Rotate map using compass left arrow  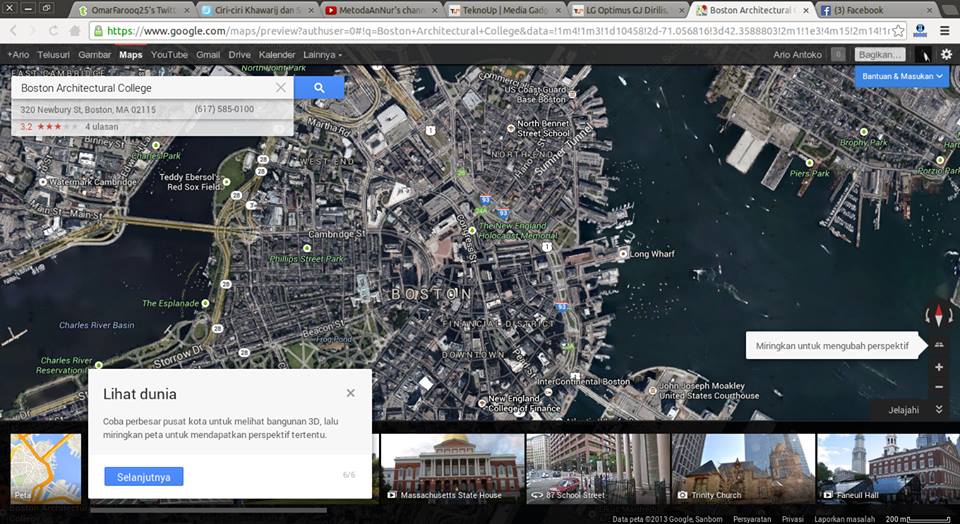point(928,316)
